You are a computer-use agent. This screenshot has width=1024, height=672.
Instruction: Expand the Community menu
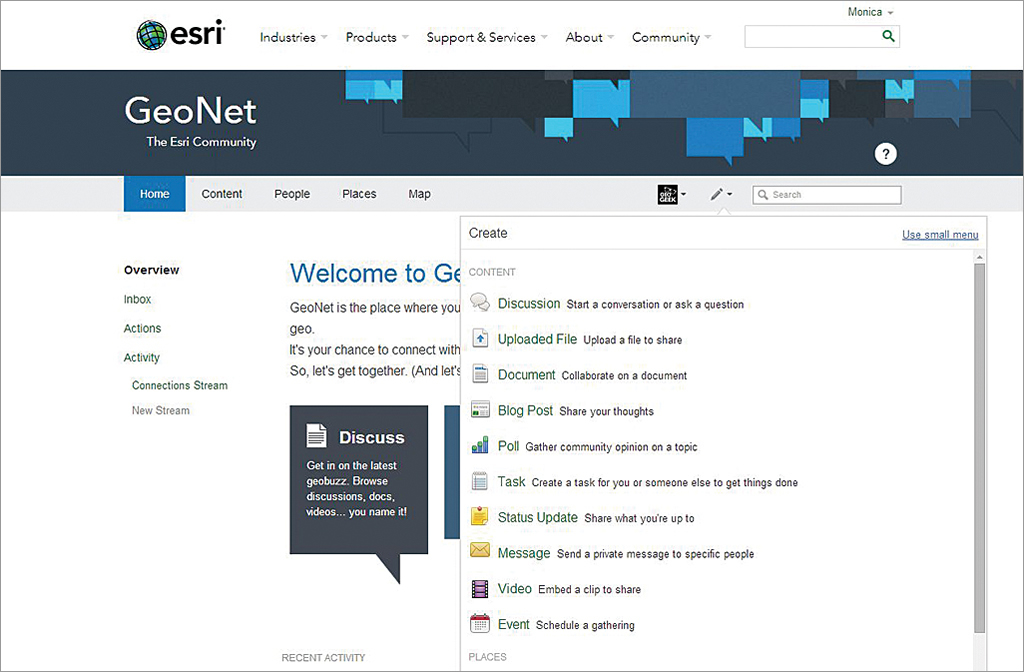pyautogui.click(x=671, y=37)
